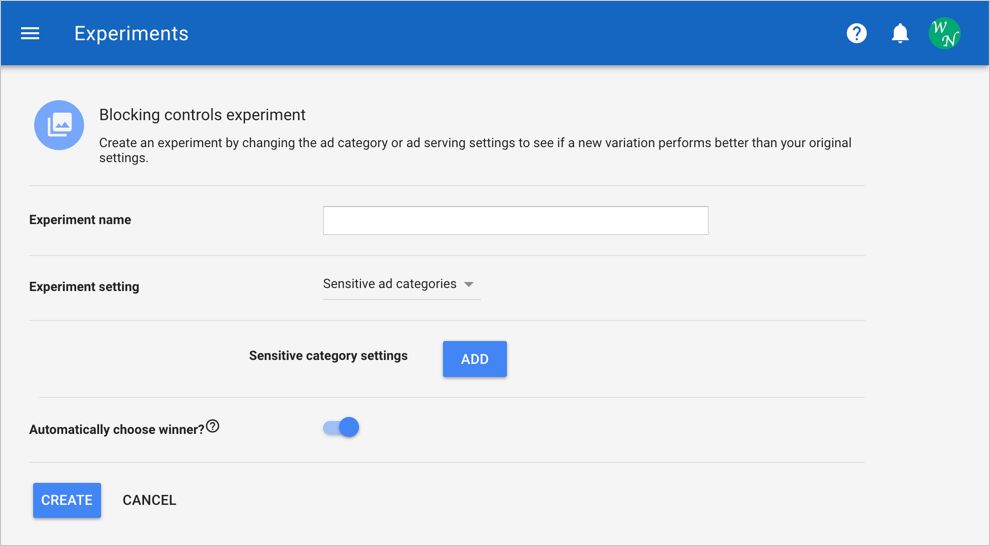Click the Experiment name label

tap(80, 220)
